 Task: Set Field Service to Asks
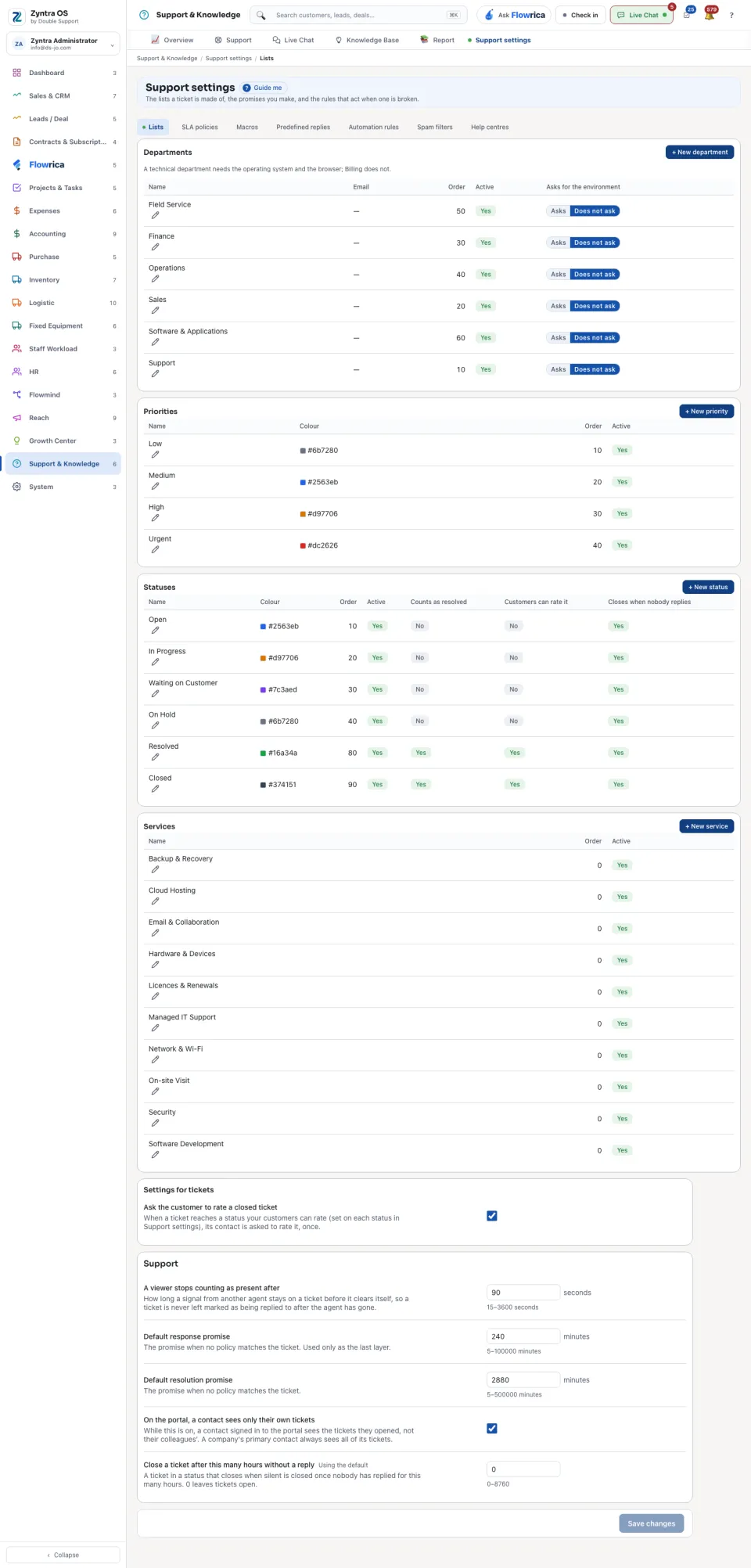[x=558, y=211]
